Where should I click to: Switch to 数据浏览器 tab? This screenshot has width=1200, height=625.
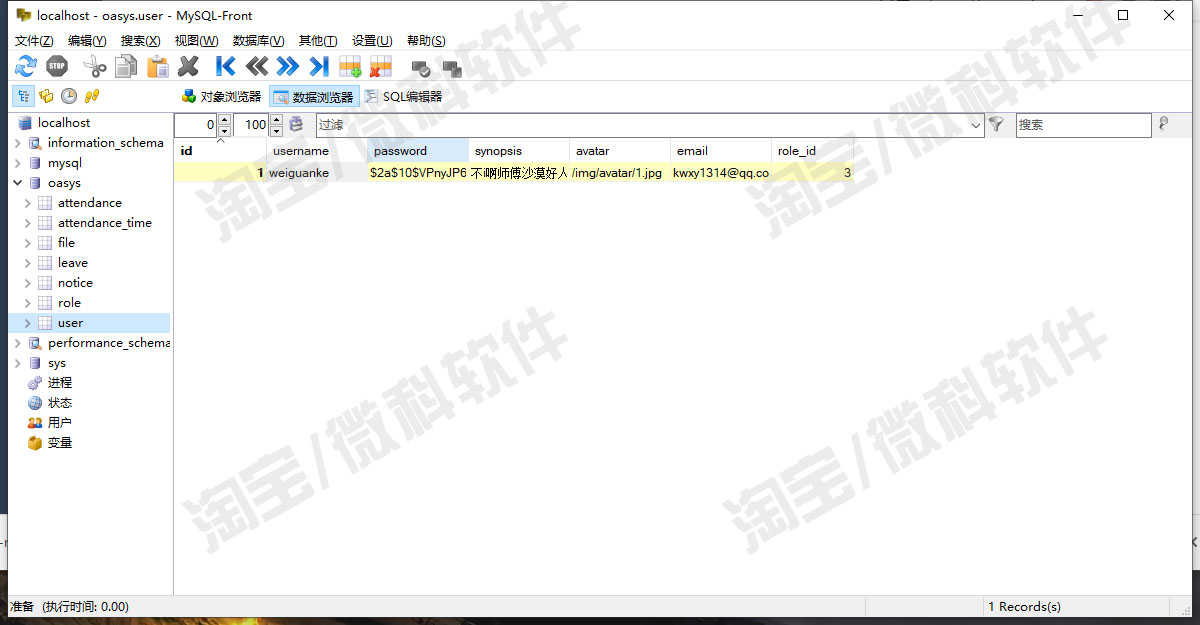pyautogui.click(x=314, y=97)
